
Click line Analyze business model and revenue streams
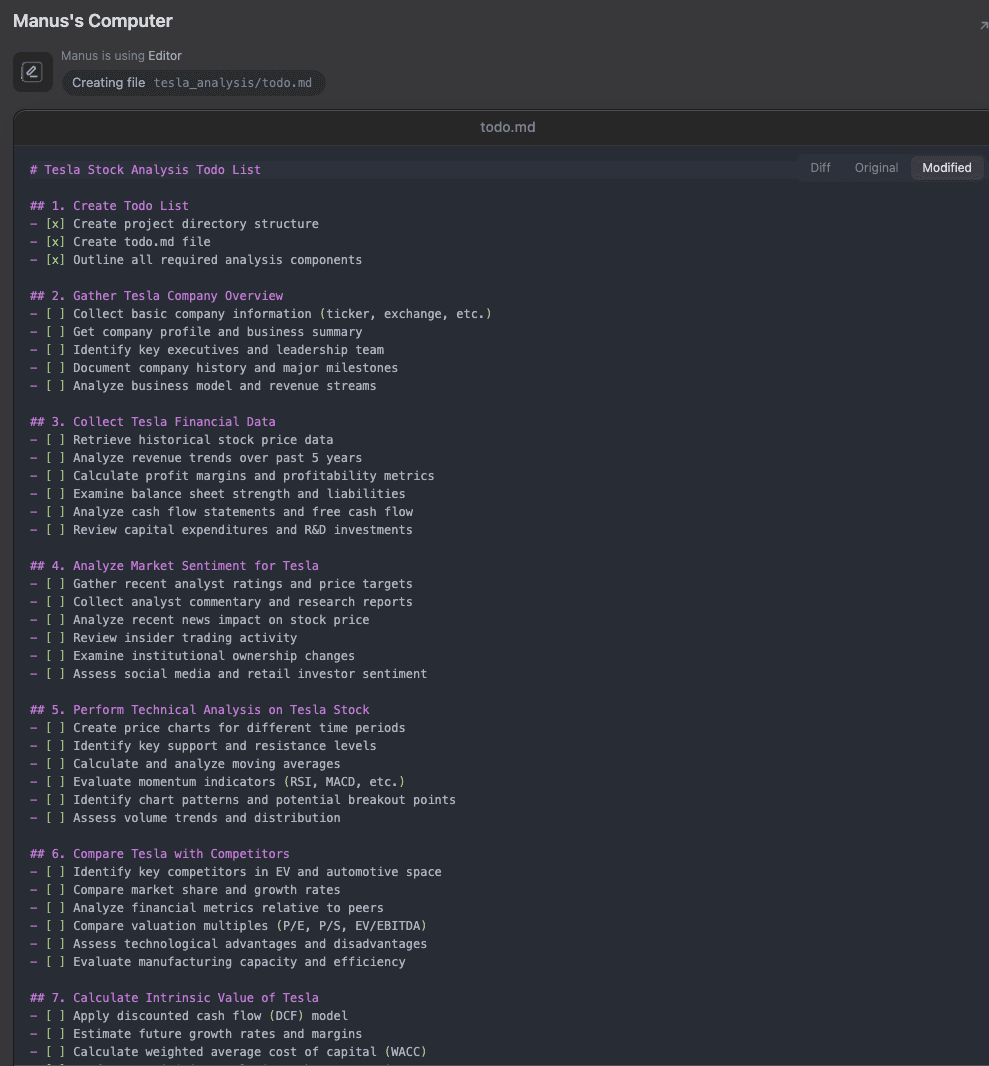point(224,386)
